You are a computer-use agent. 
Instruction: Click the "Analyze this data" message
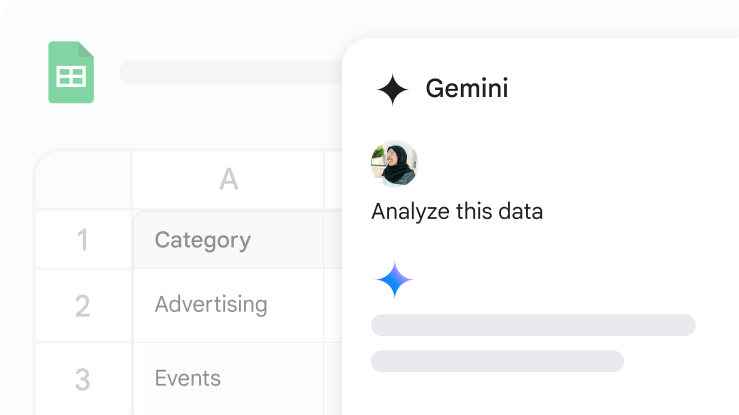456,212
